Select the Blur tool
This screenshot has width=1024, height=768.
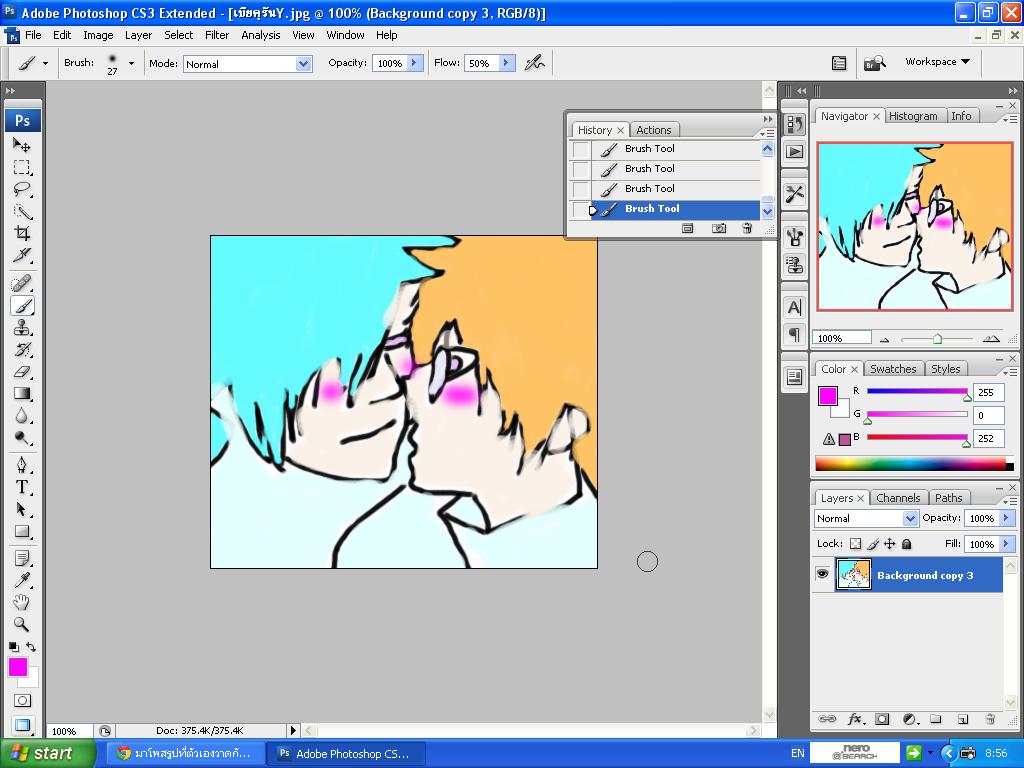pyautogui.click(x=22, y=416)
